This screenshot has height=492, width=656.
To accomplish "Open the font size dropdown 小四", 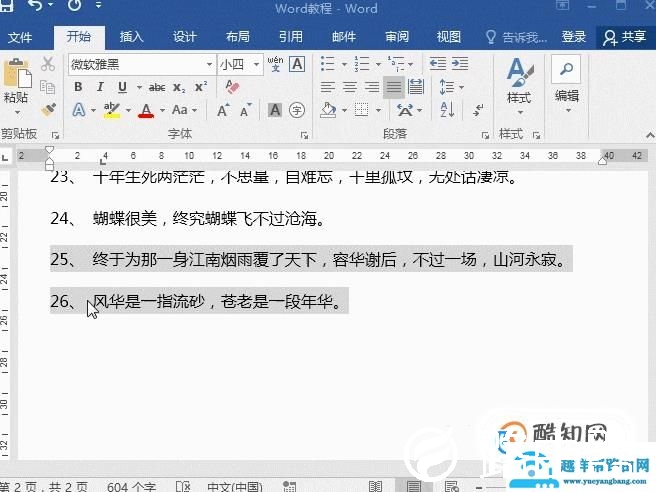I will coord(256,64).
